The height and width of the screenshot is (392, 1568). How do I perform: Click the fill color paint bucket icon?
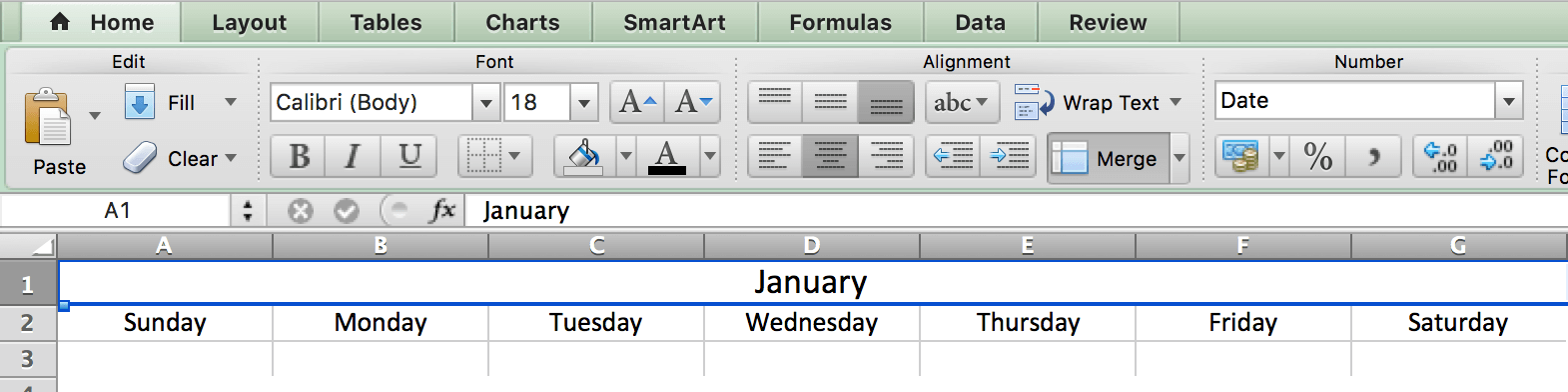584,157
